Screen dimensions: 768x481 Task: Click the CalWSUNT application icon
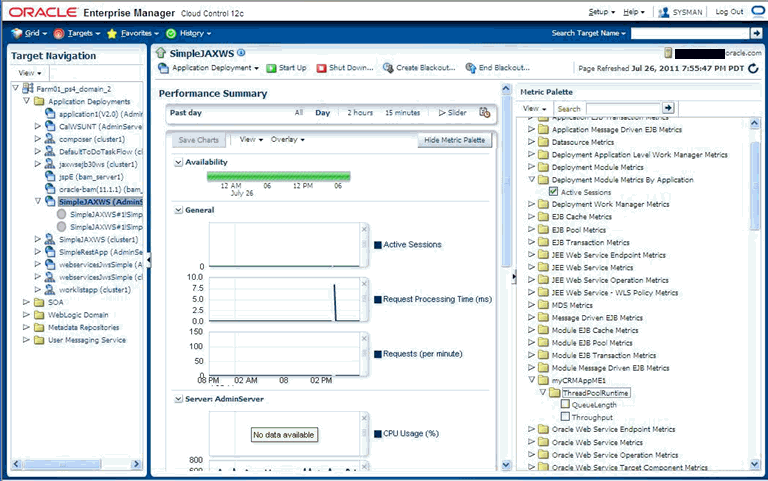click(x=50, y=126)
